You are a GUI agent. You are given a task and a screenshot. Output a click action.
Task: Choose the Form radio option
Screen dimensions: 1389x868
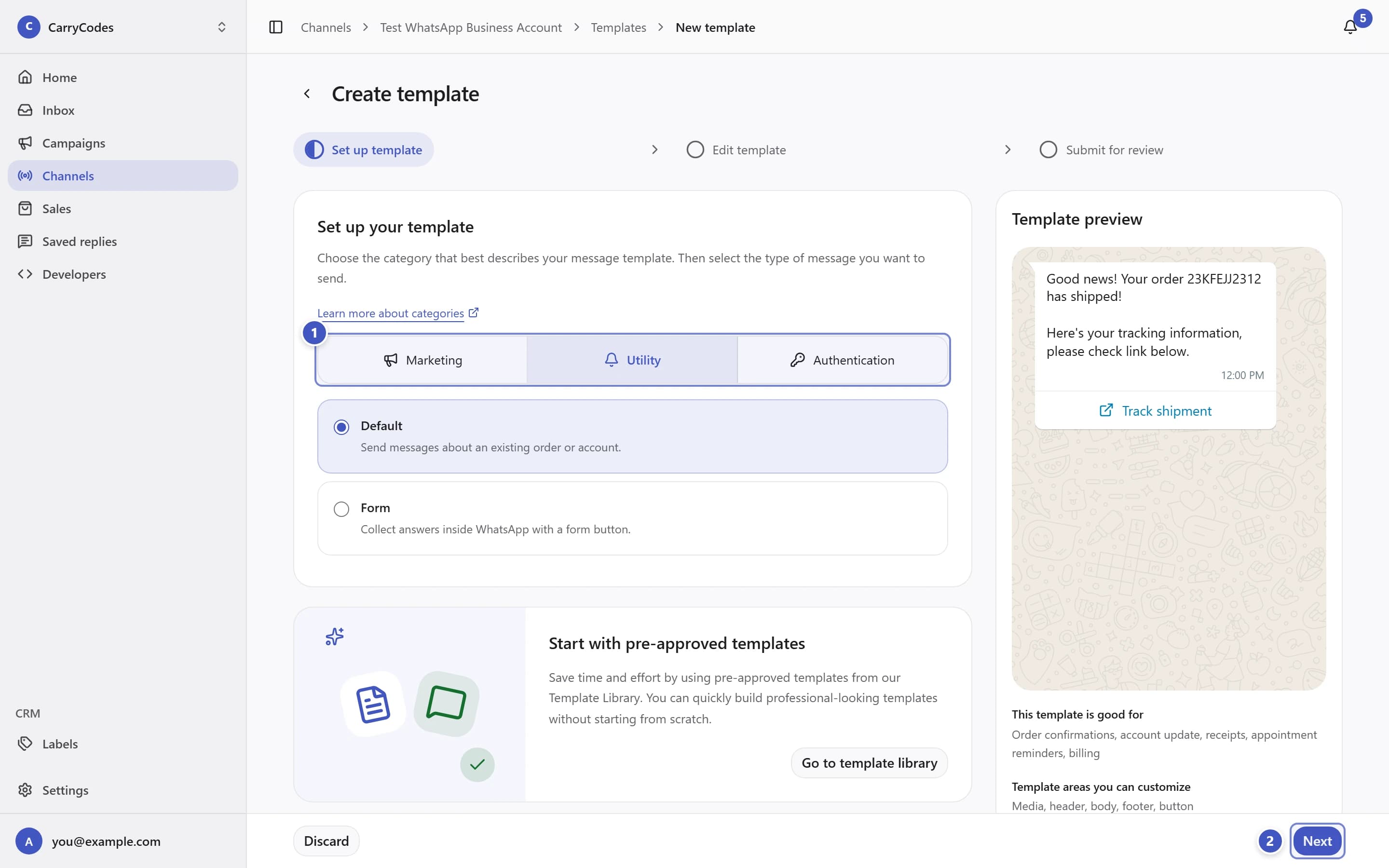point(341,509)
